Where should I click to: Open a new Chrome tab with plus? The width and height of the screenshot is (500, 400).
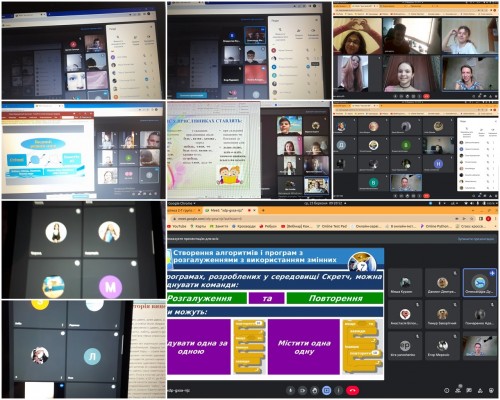click(263, 211)
